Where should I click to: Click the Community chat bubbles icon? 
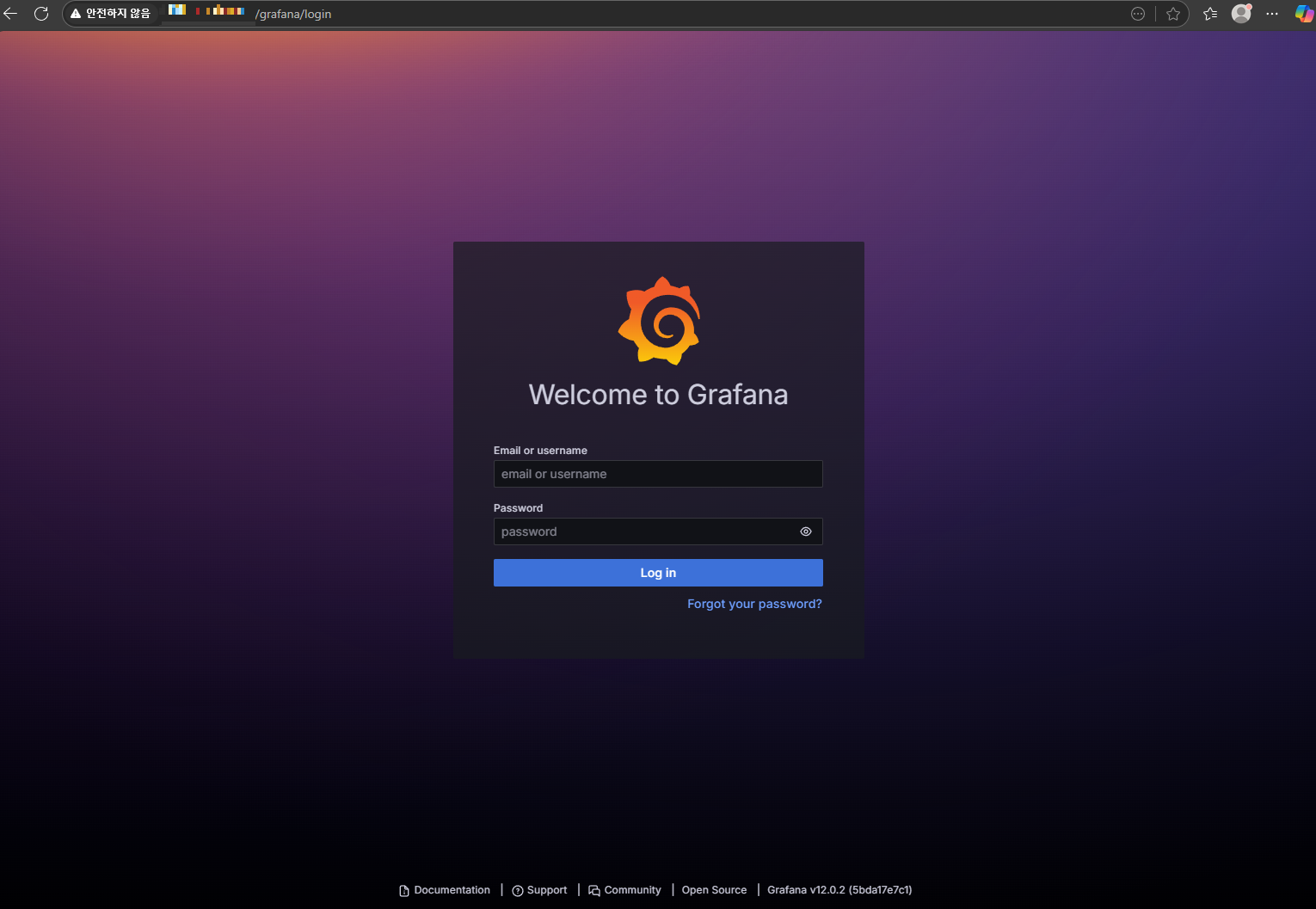click(594, 891)
